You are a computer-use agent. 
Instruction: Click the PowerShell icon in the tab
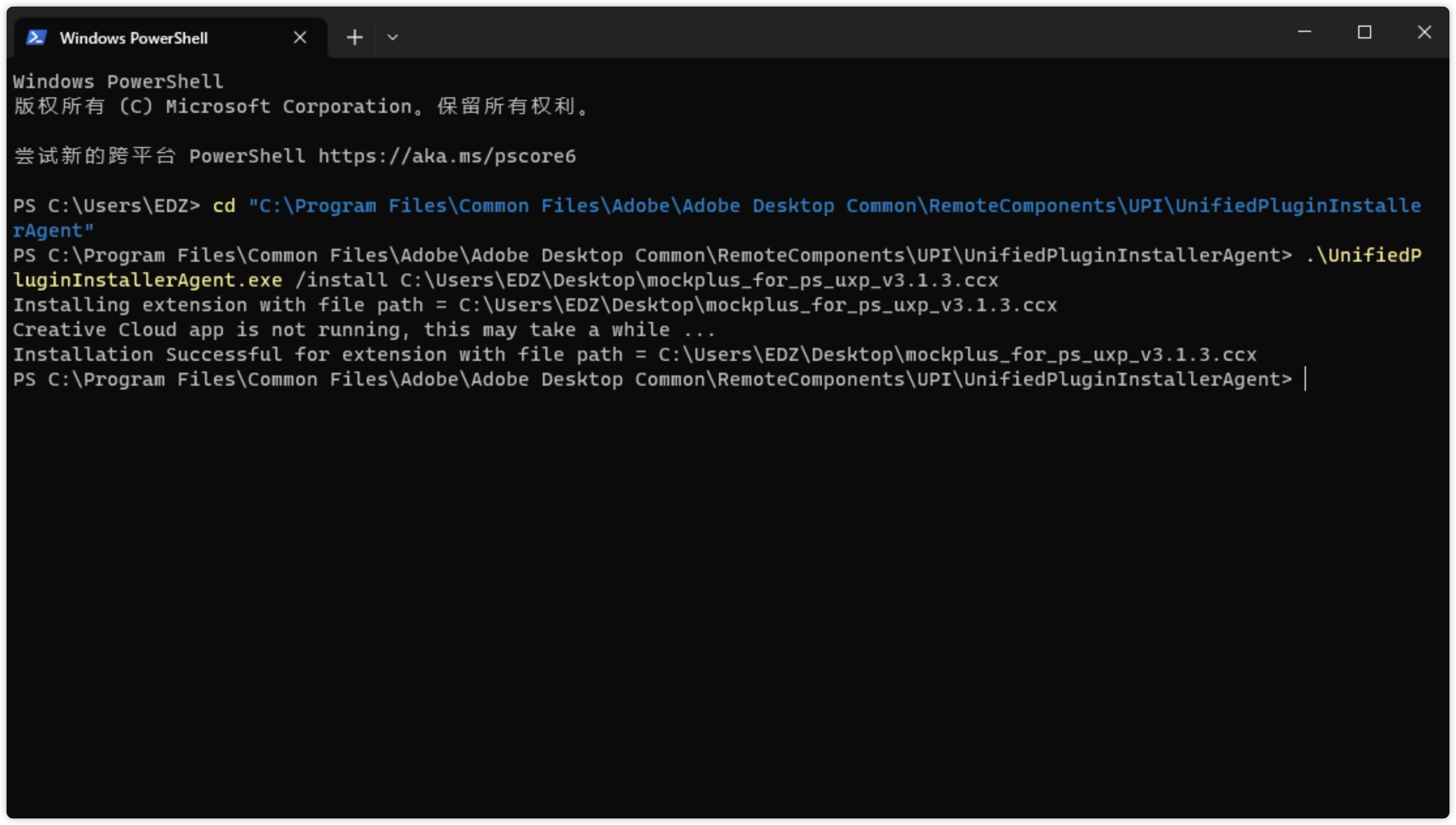click(x=36, y=38)
